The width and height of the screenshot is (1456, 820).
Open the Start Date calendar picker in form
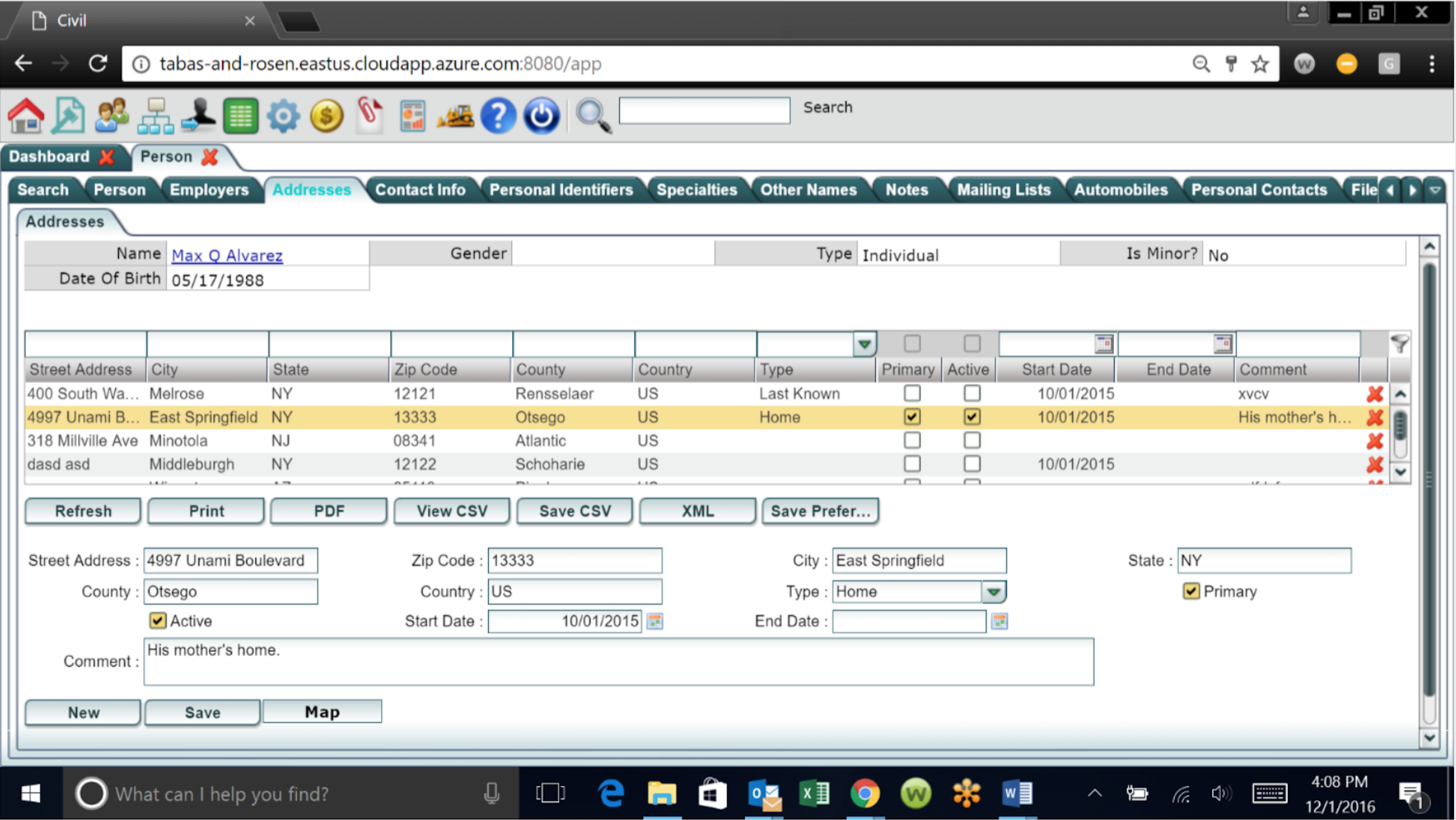654,621
